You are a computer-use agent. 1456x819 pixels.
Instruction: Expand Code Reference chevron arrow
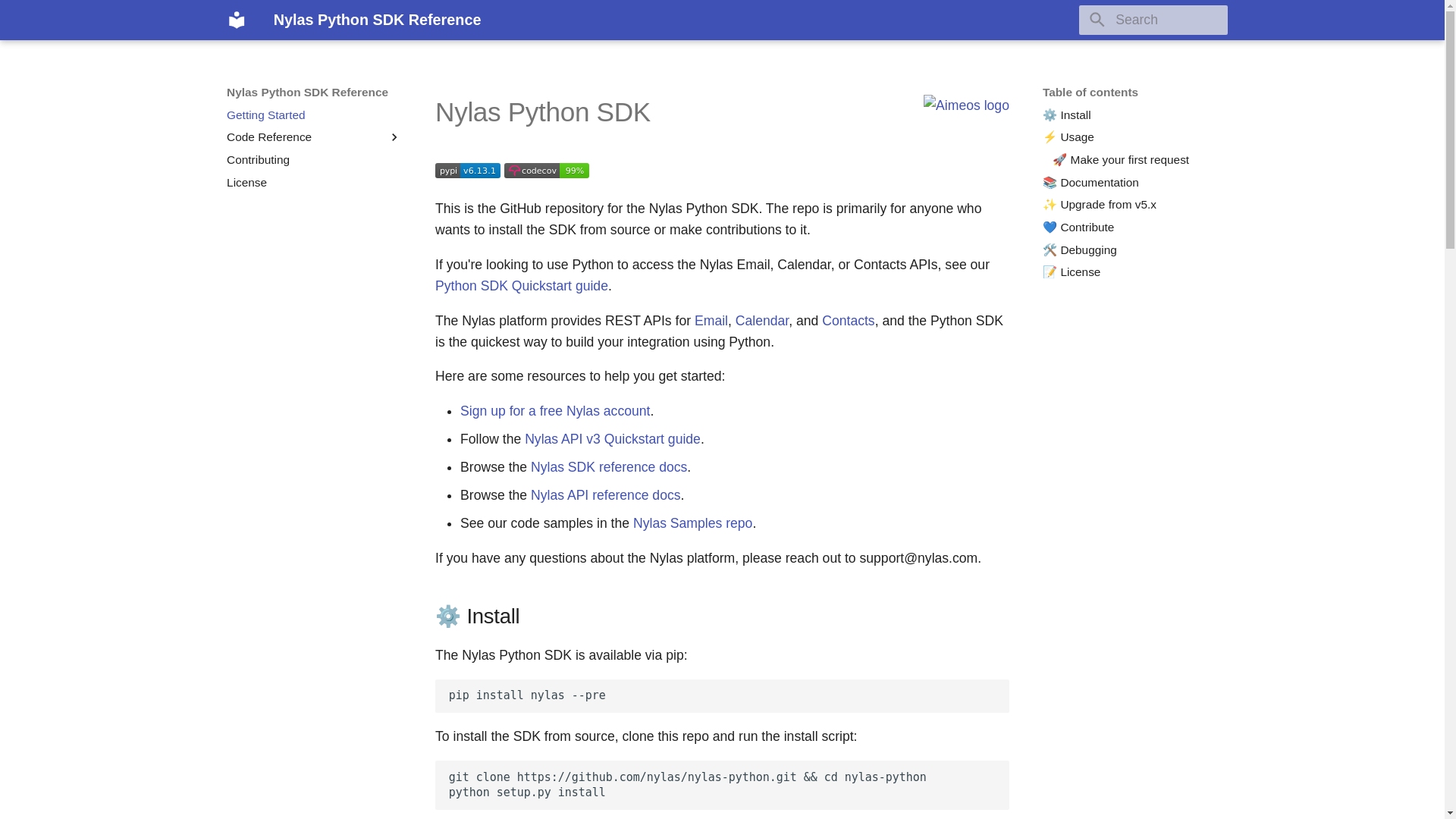[394, 137]
